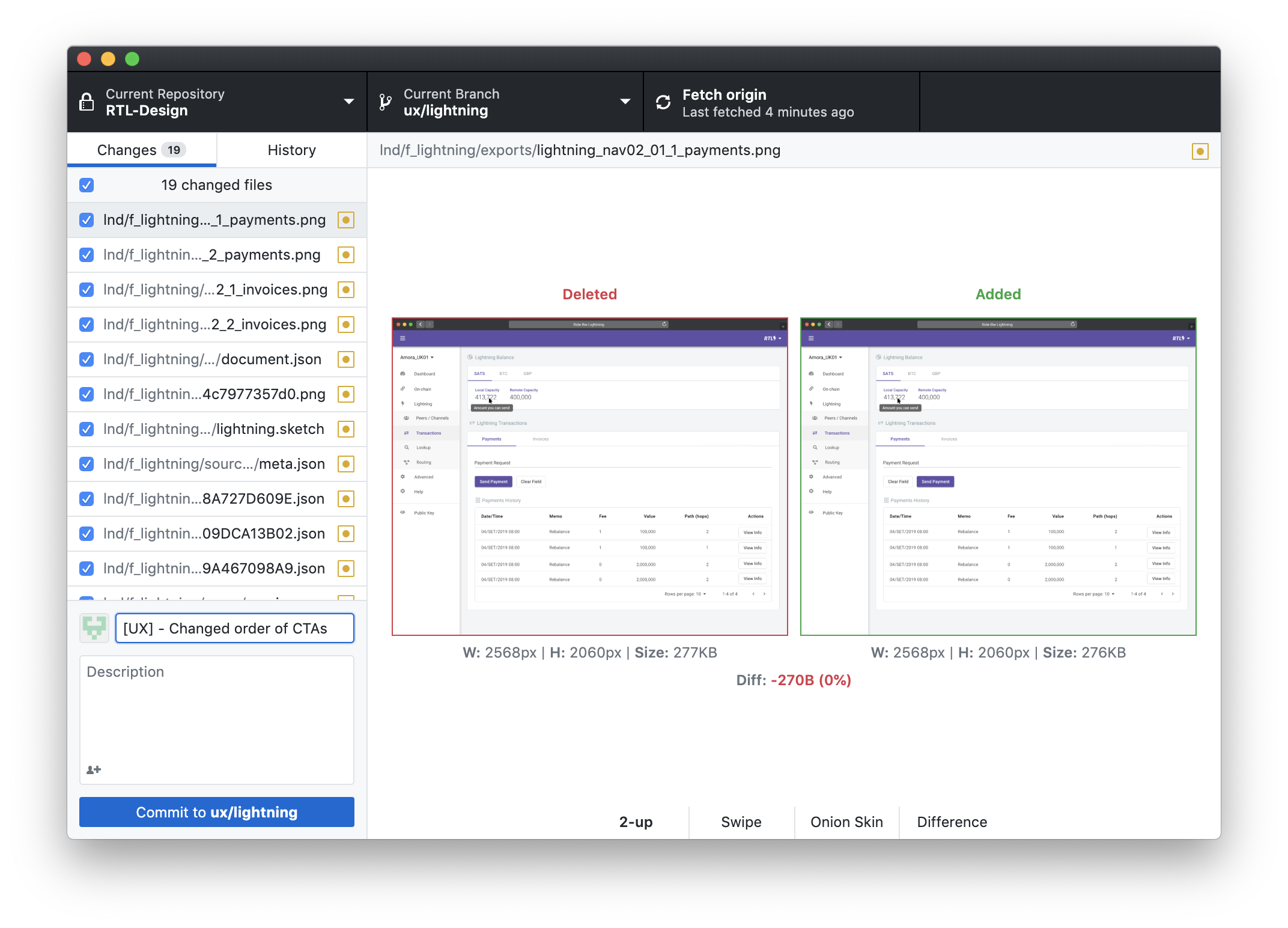The height and width of the screenshot is (928, 1288).
Task: Select the 2-up image diff mode
Action: coord(636,822)
